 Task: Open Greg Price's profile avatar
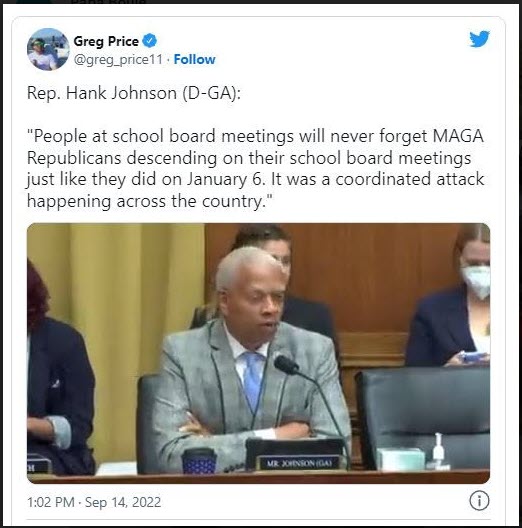tap(48, 49)
